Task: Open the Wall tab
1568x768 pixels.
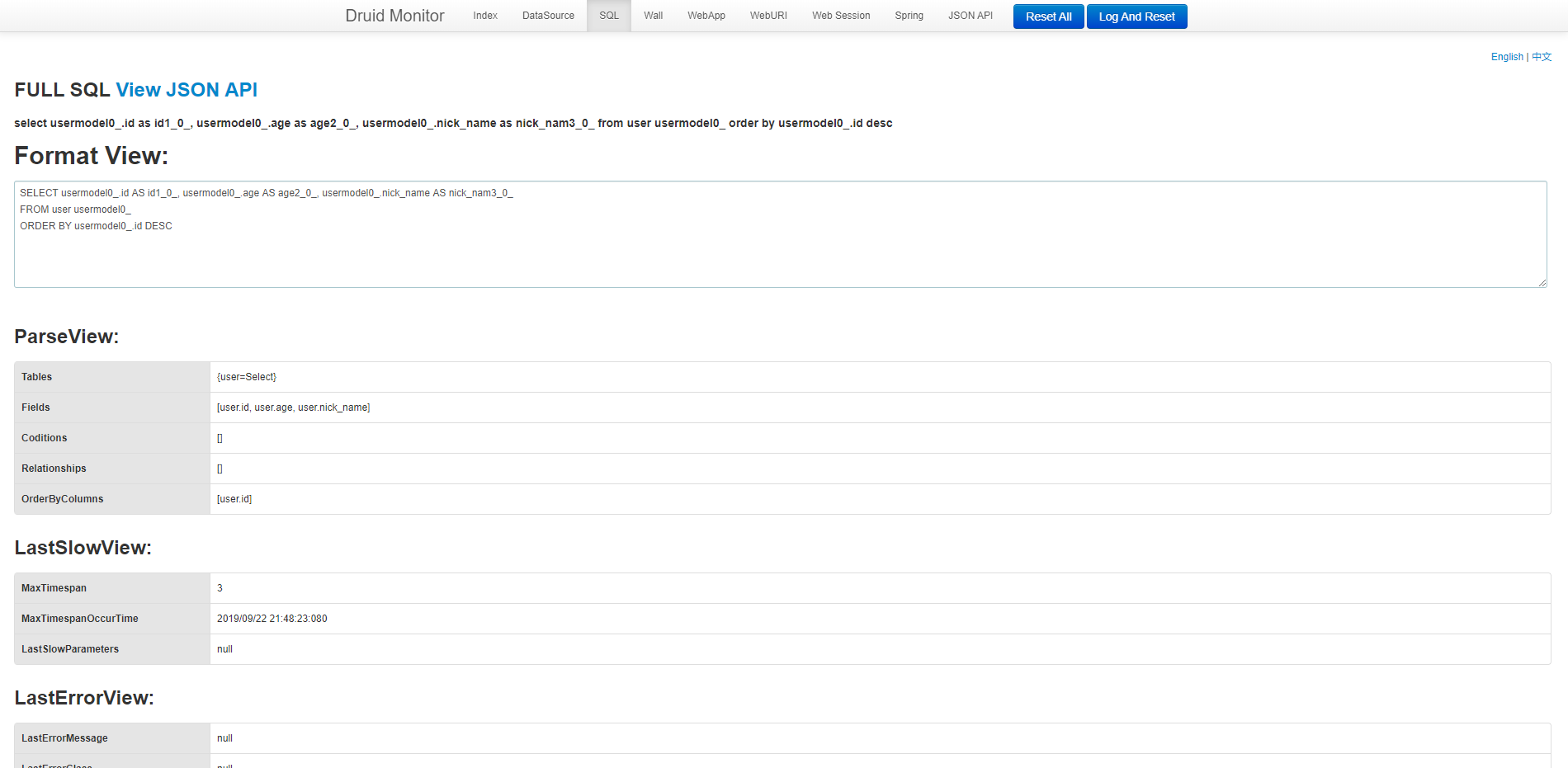Action: coord(654,16)
